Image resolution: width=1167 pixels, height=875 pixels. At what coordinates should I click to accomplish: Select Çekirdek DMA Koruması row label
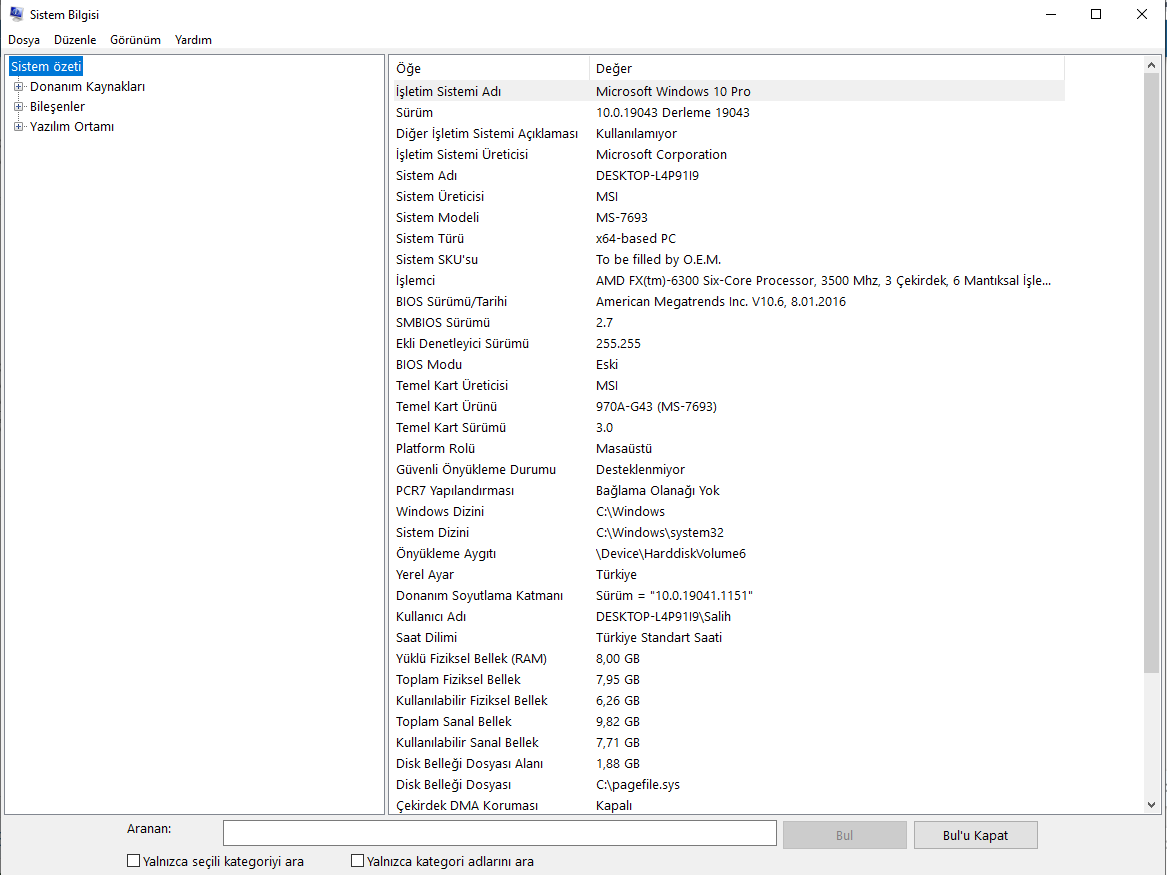(x=467, y=806)
